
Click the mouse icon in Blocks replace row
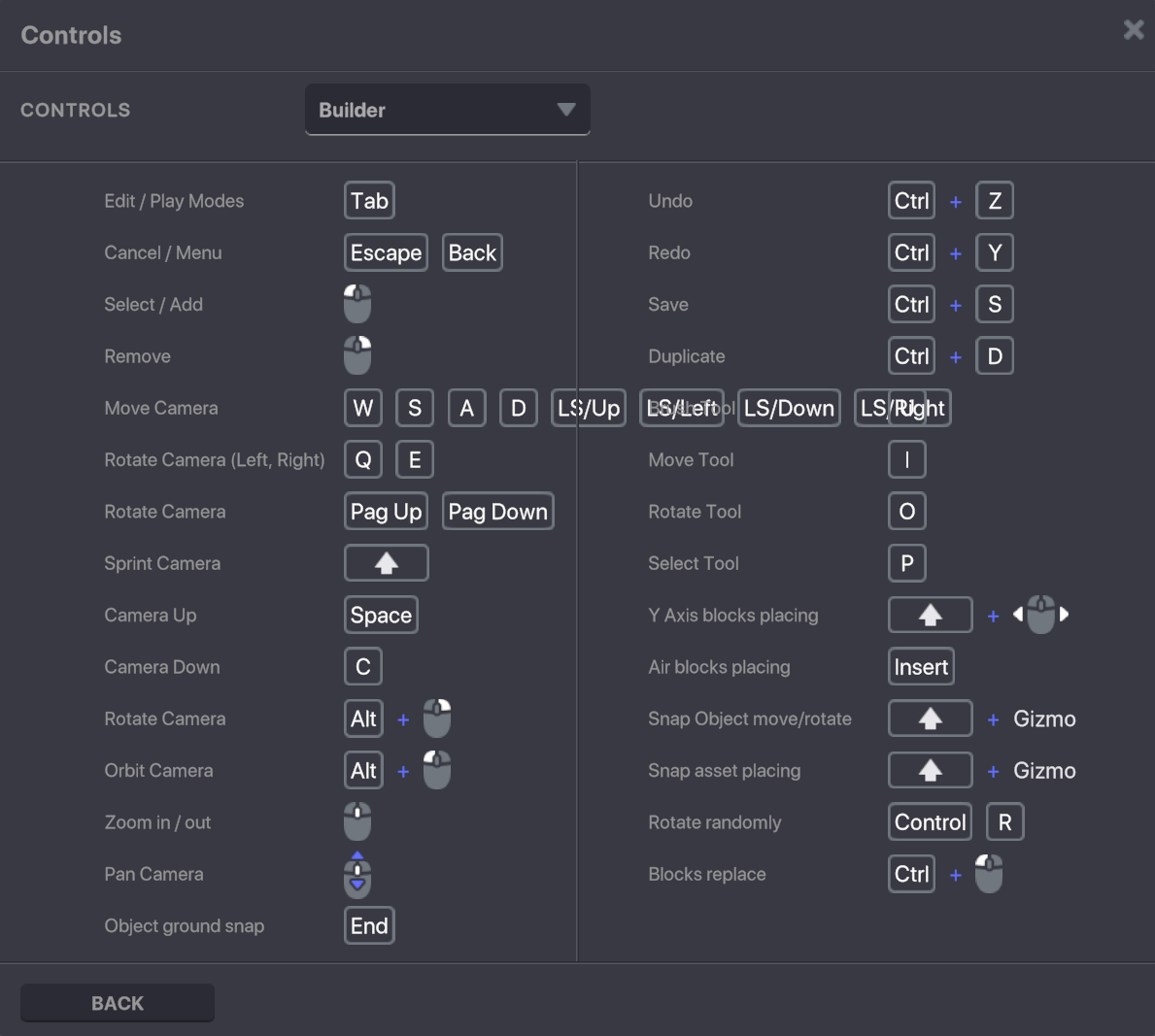click(989, 874)
